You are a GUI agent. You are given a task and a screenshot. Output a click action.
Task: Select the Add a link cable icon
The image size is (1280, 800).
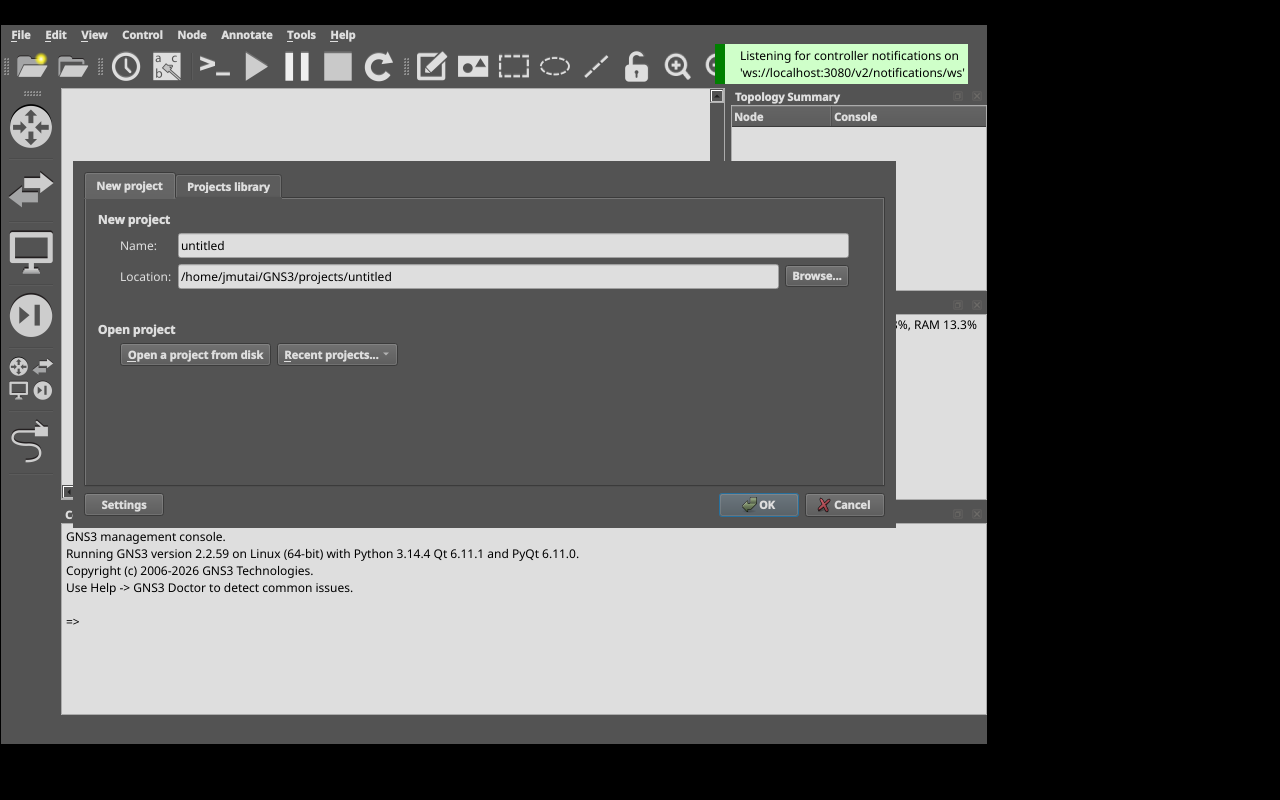[x=30, y=442]
